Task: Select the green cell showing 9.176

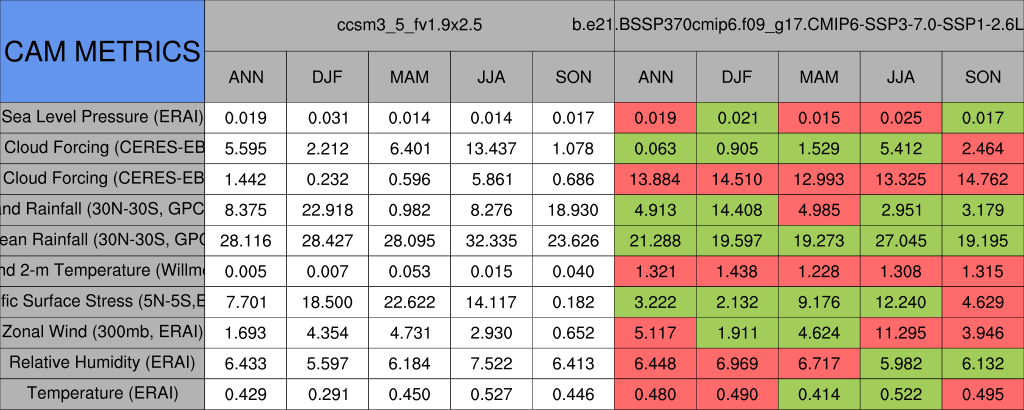Action: tap(819, 302)
